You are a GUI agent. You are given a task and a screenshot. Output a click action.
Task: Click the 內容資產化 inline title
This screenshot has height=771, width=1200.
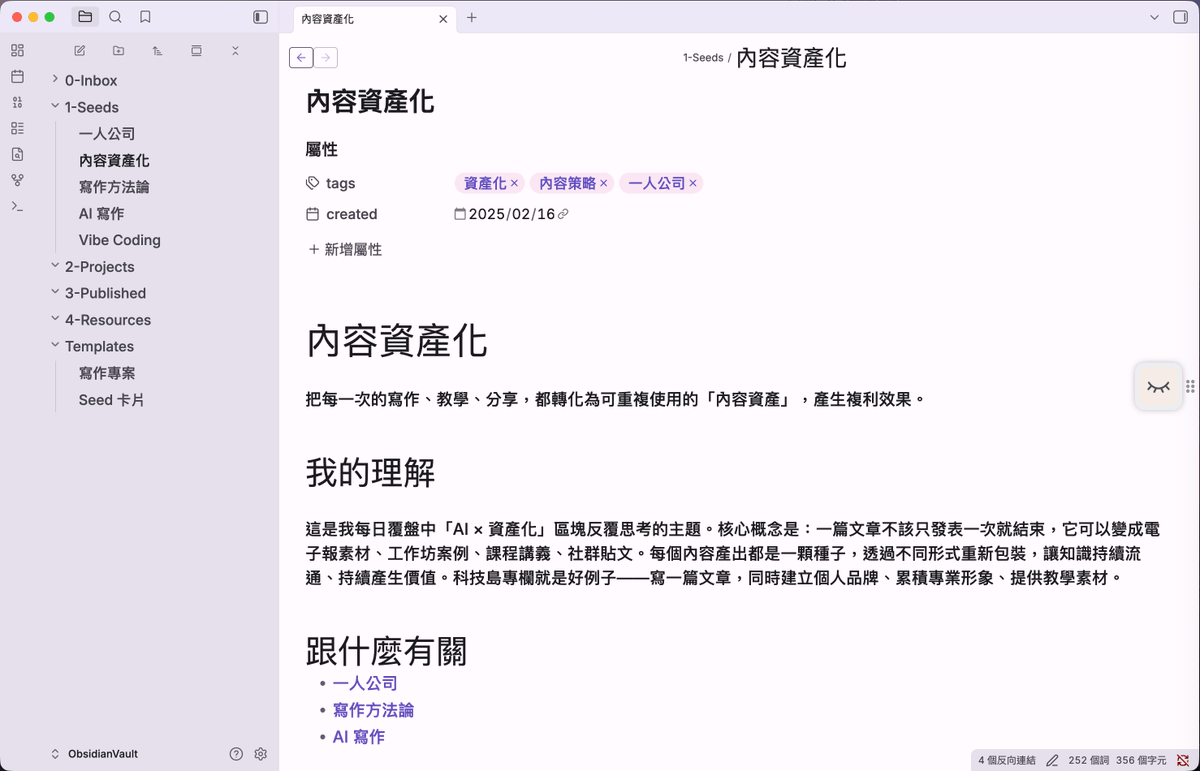point(370,101)
